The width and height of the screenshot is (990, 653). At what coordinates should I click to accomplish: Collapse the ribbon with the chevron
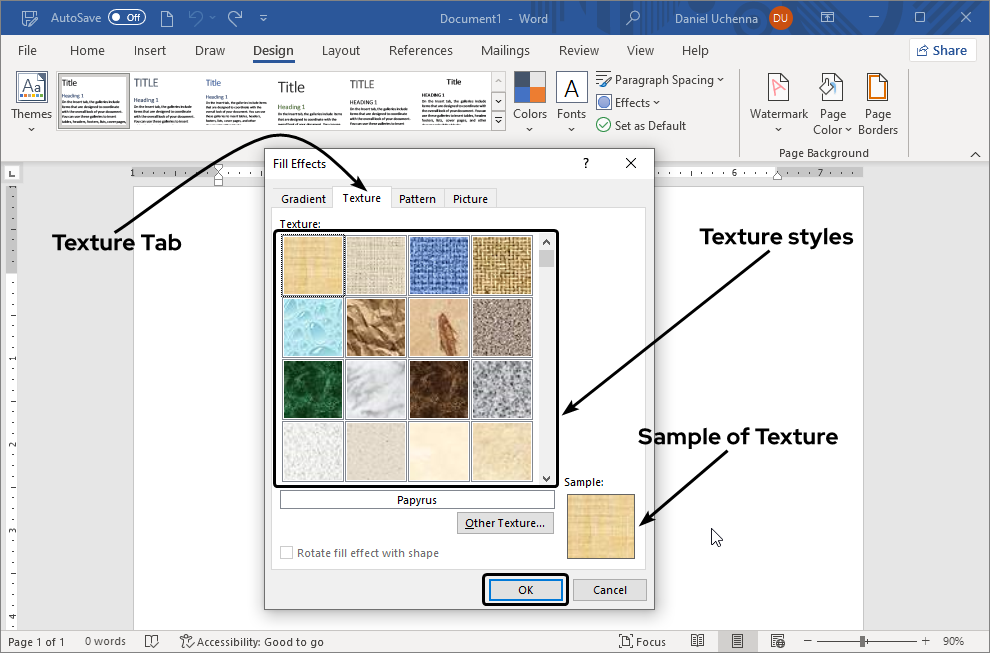(975, 154)
